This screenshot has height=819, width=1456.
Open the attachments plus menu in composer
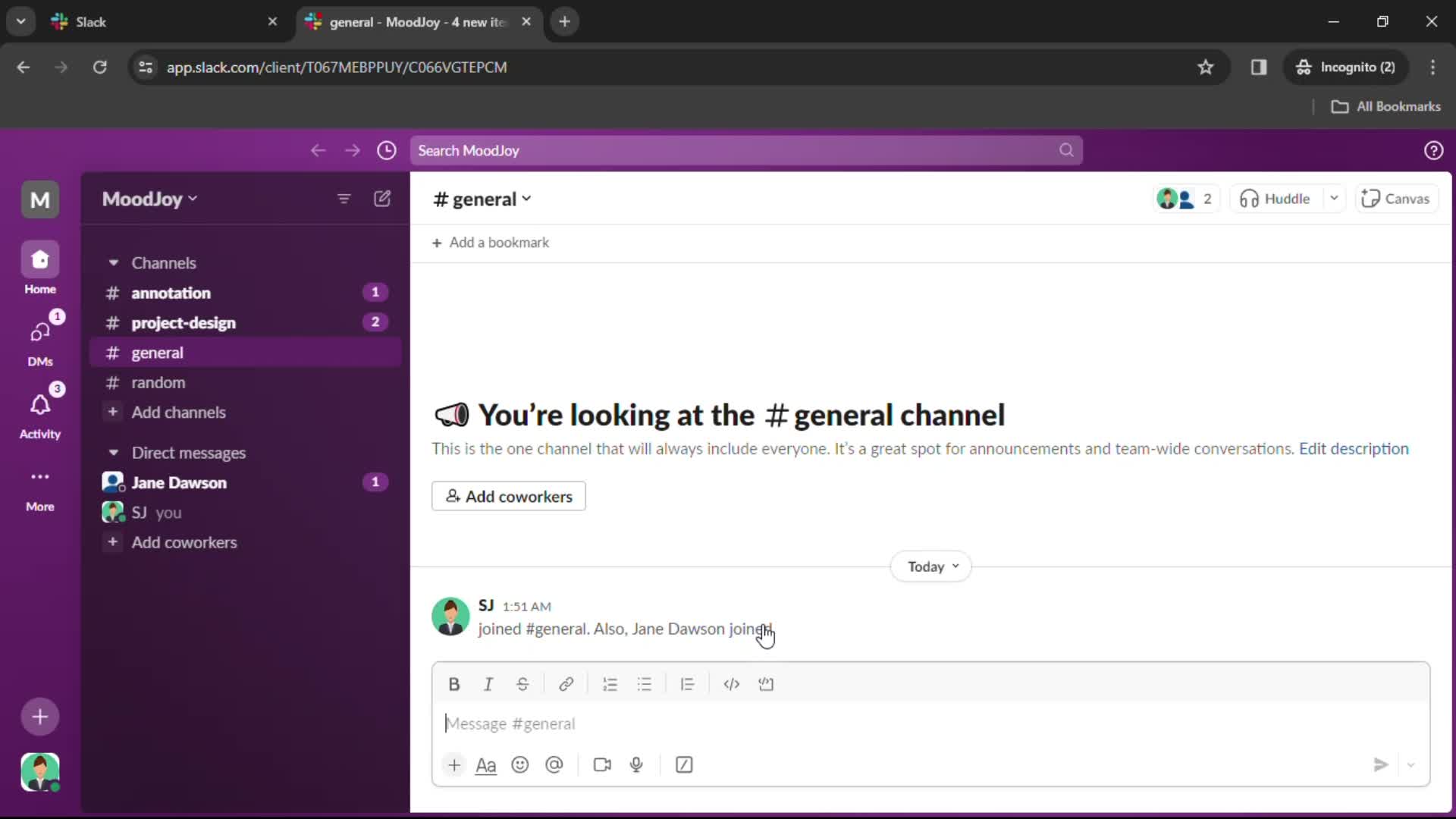point(453,764)
